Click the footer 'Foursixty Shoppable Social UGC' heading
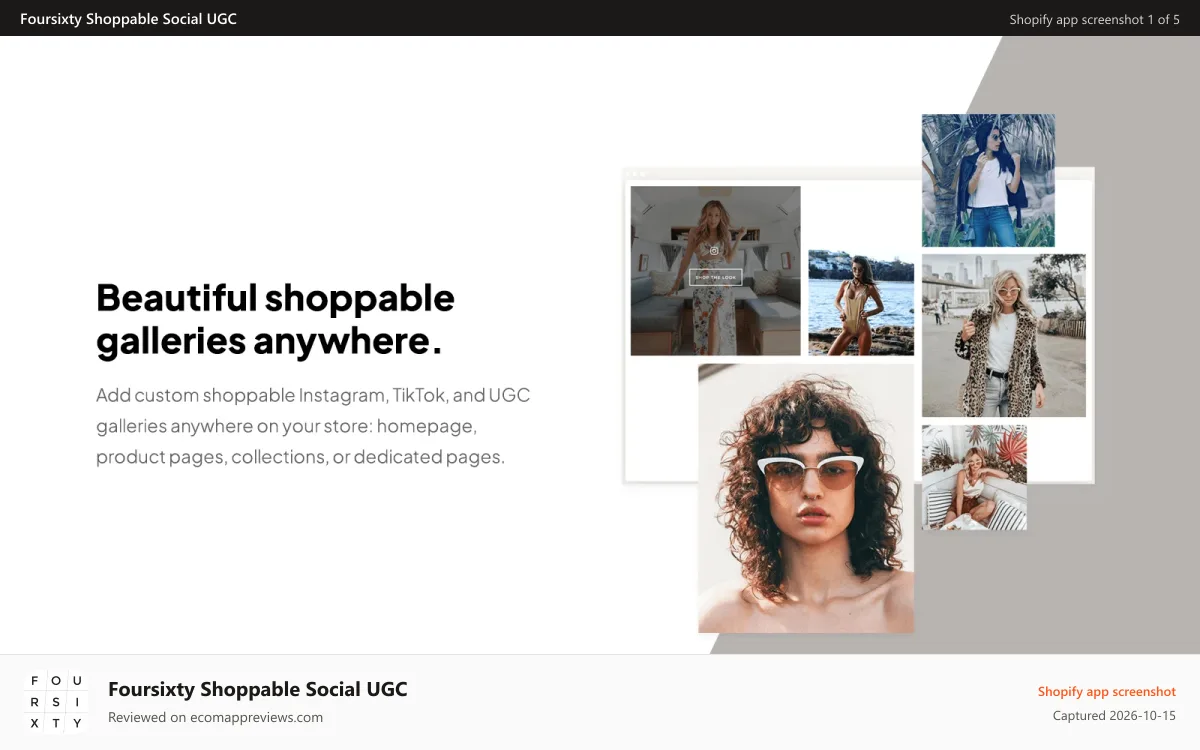The height and width of the screenshot is (750, 1200). click(258, 689)
